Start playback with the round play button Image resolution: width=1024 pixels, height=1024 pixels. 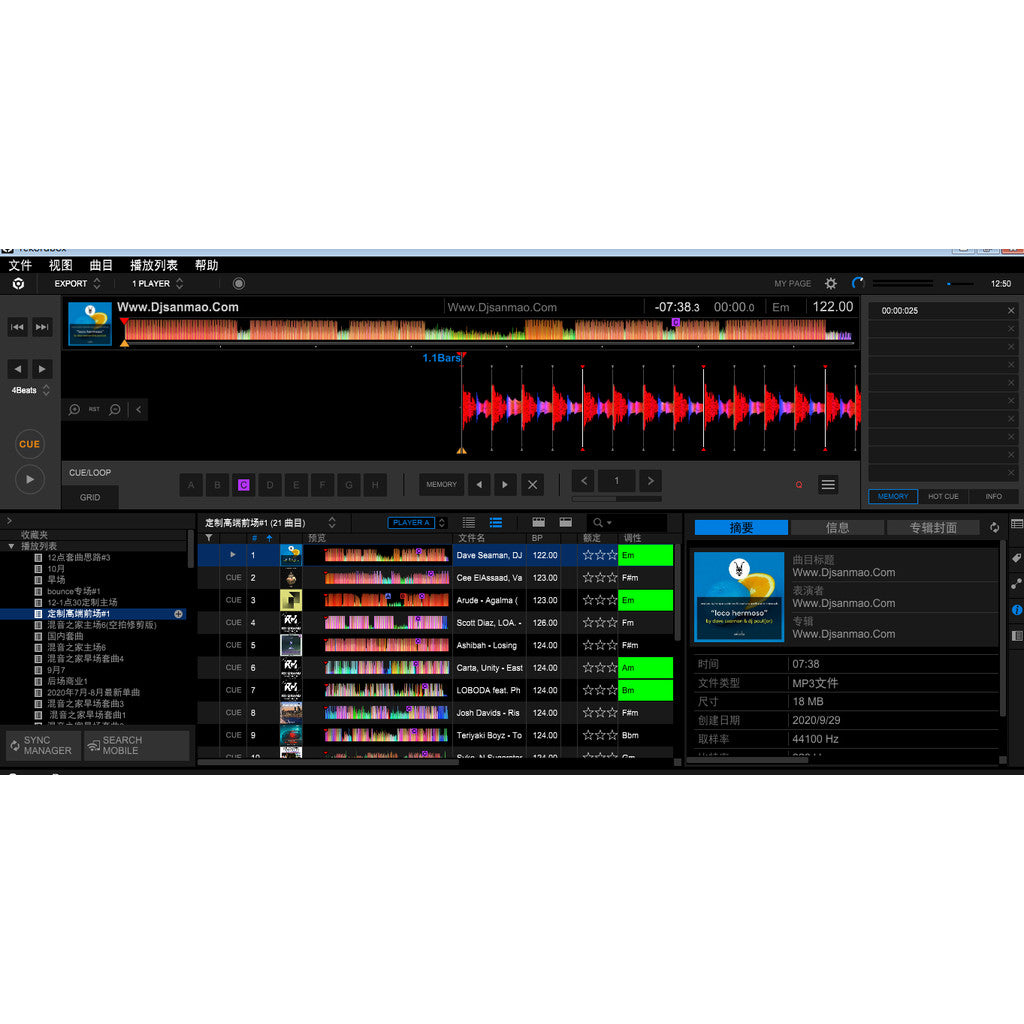[29, 479]
